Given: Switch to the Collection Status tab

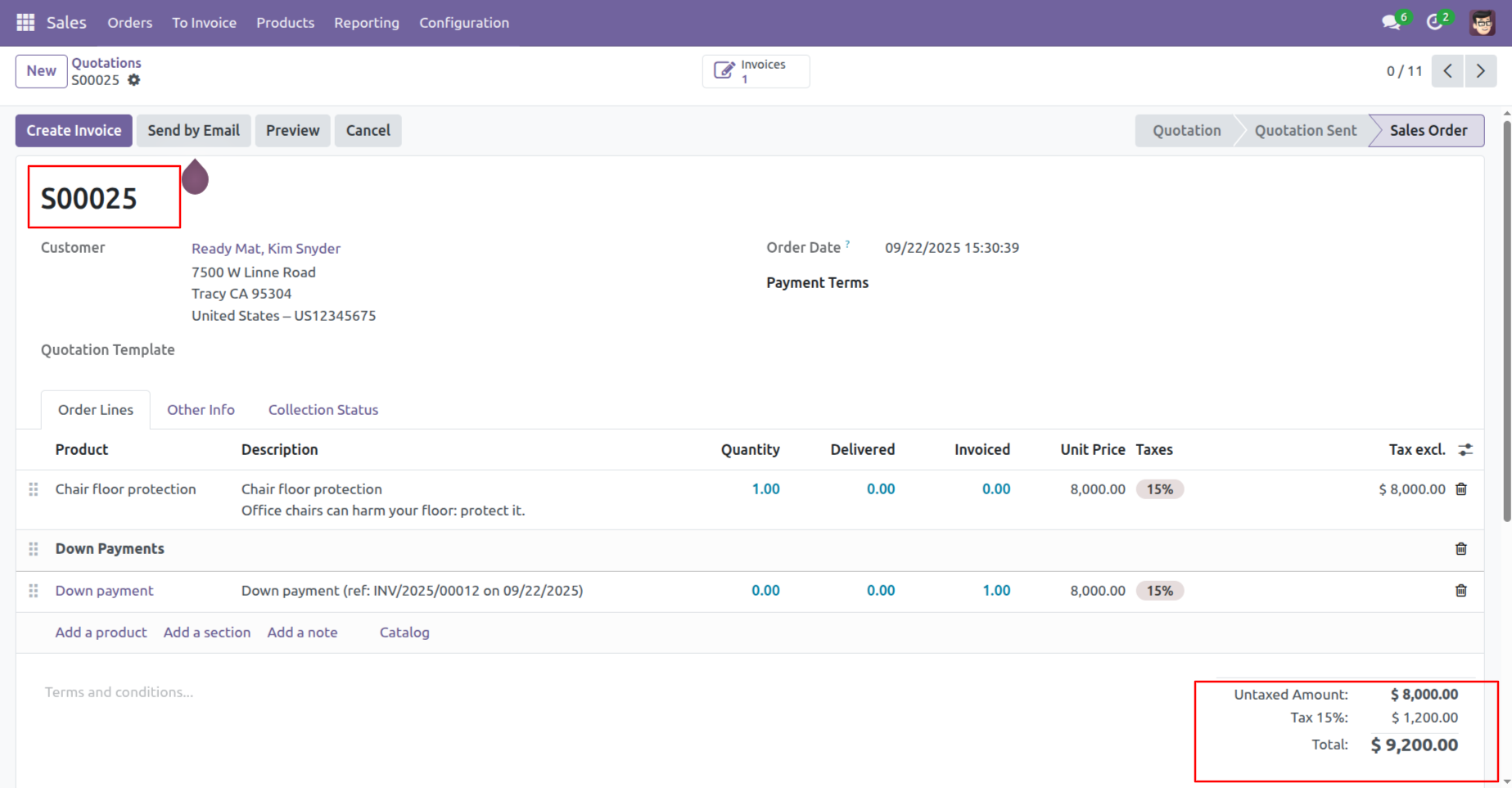Looking at the screenshot, I should click(x=323, y=410).
